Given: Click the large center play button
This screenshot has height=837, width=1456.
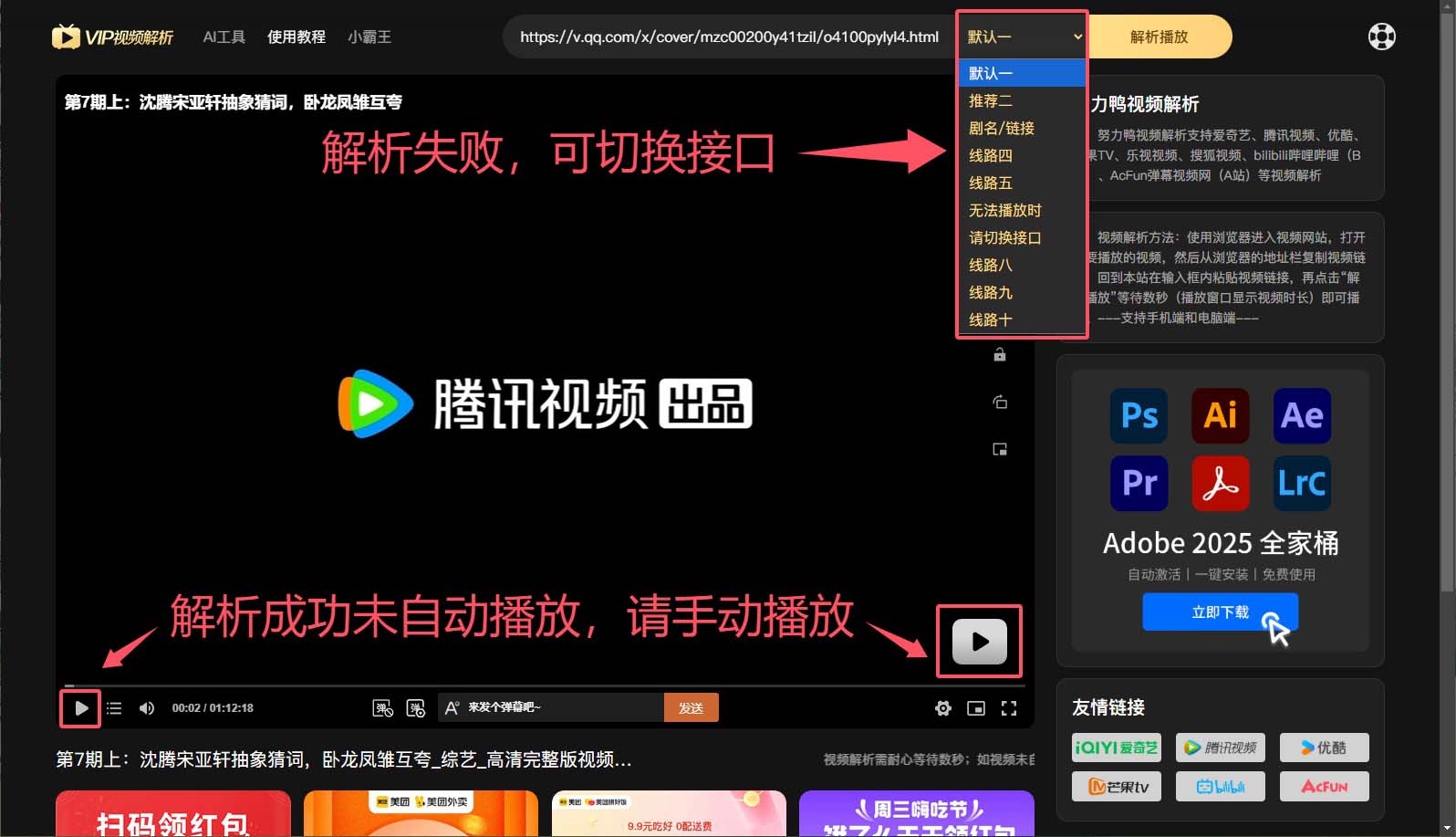Looking at the screenshot, I should coord(980,642).
